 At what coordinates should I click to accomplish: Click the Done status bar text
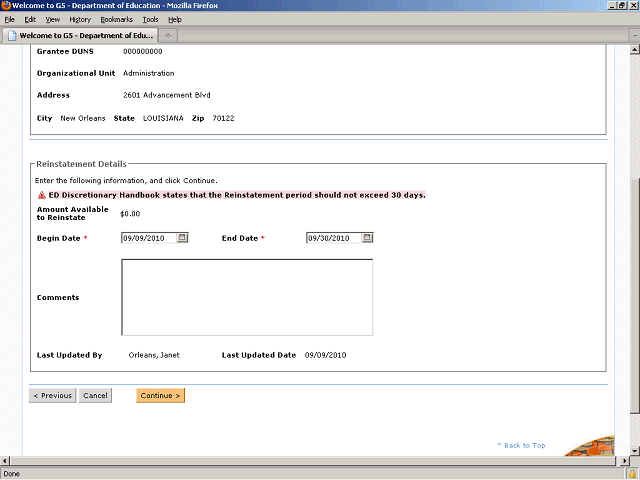point(11,474)
